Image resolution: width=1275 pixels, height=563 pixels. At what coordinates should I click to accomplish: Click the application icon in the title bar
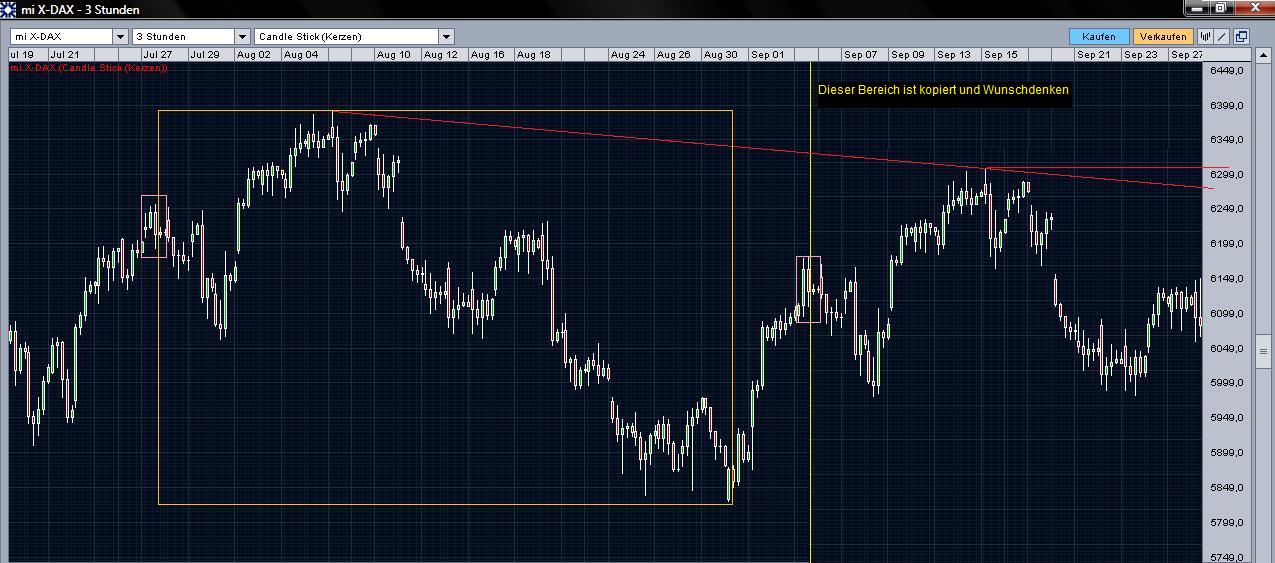click(8, 9)
